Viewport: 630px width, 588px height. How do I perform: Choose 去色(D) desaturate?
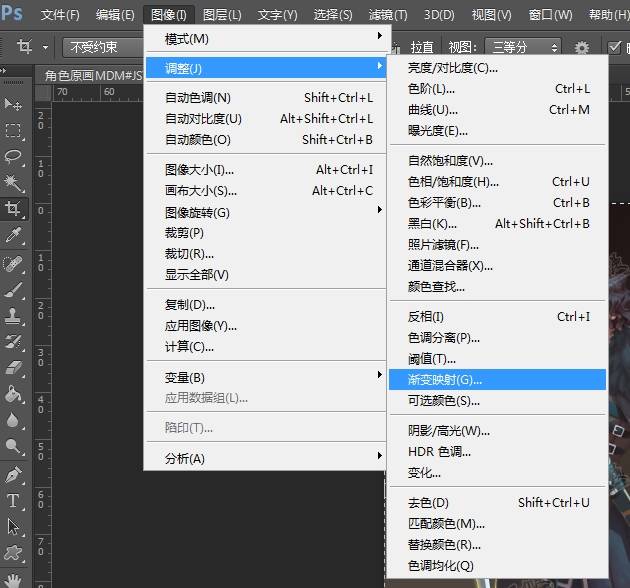point(497,502)
